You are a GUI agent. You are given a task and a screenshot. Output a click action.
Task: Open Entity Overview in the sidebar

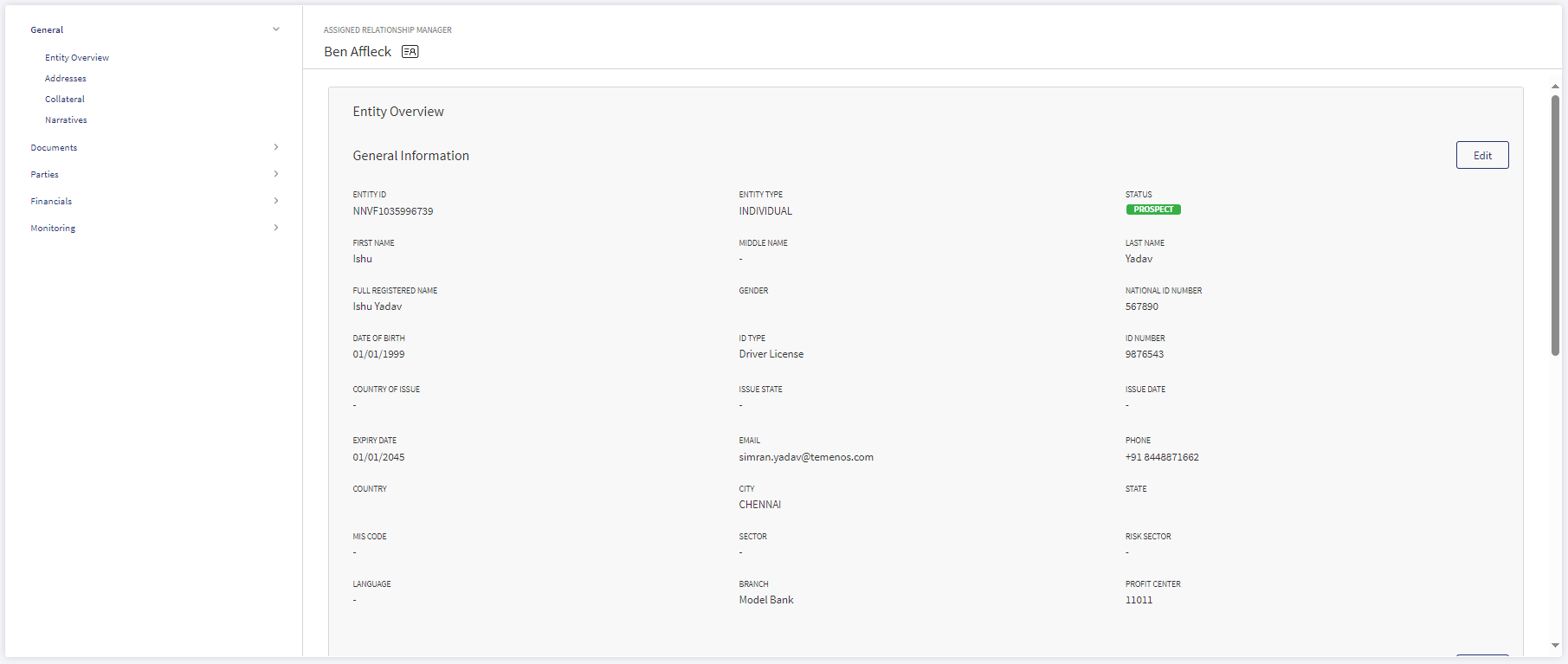[x=77, y=58]
